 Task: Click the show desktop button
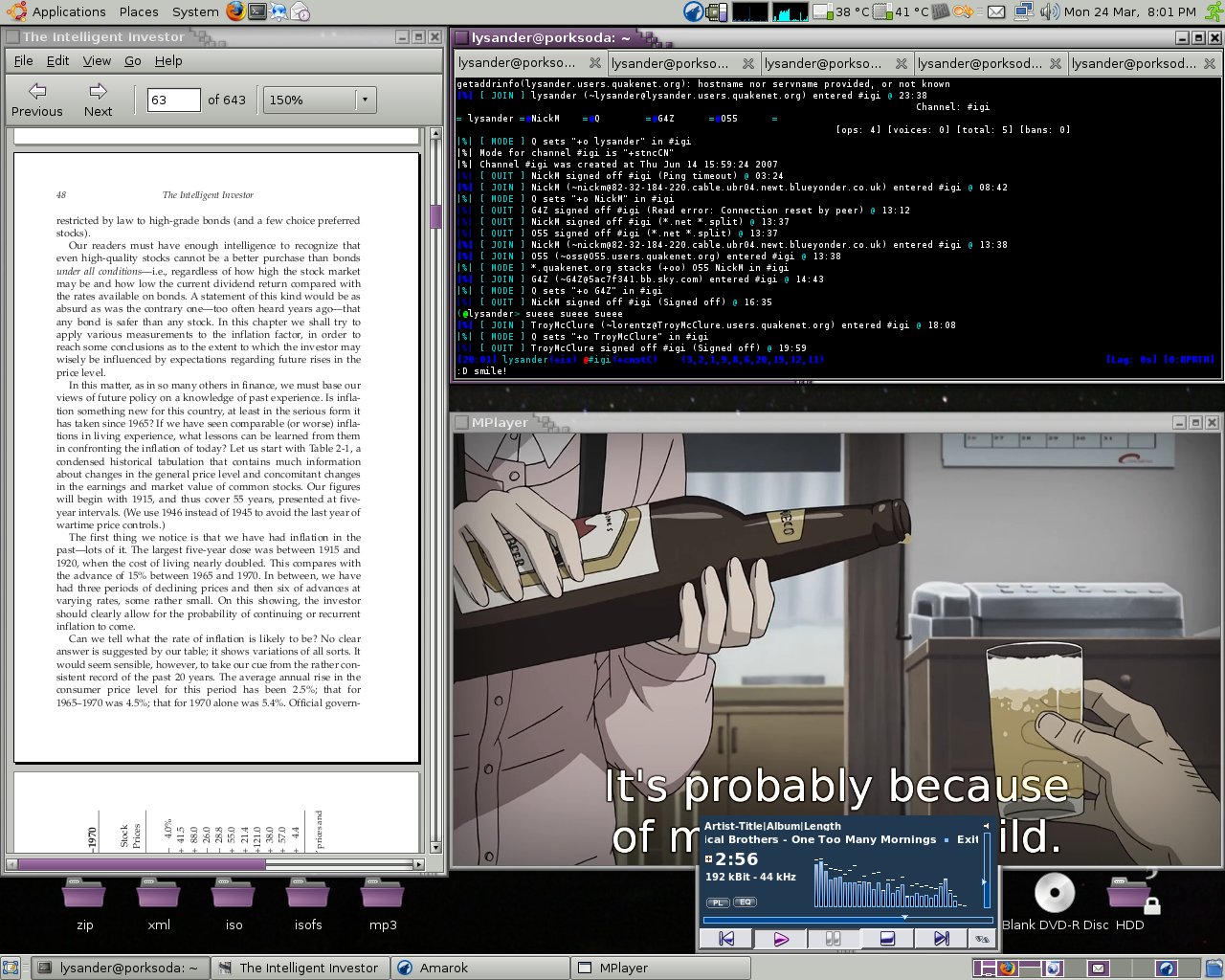[11, 968]
